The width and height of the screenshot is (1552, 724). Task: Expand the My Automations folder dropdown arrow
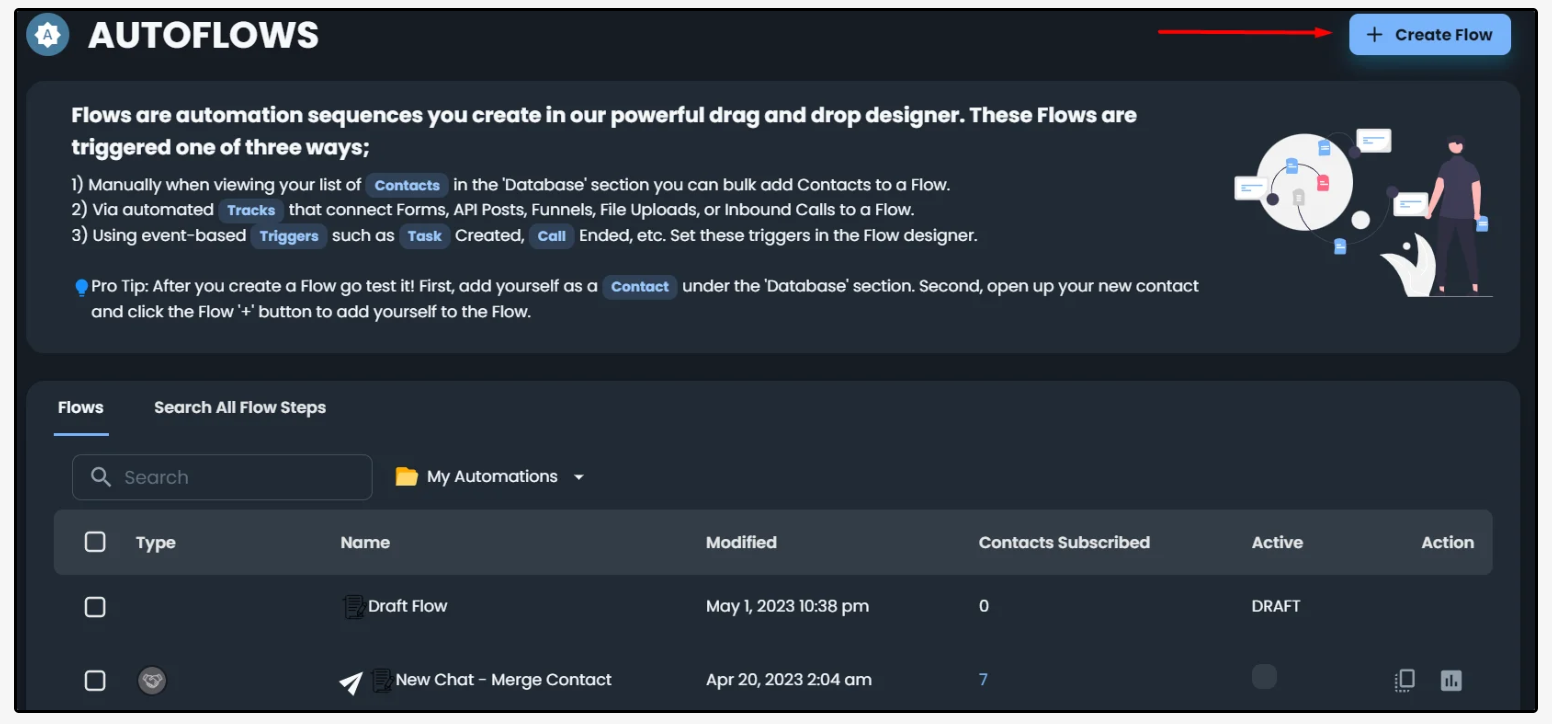click(x=578, y=477)
